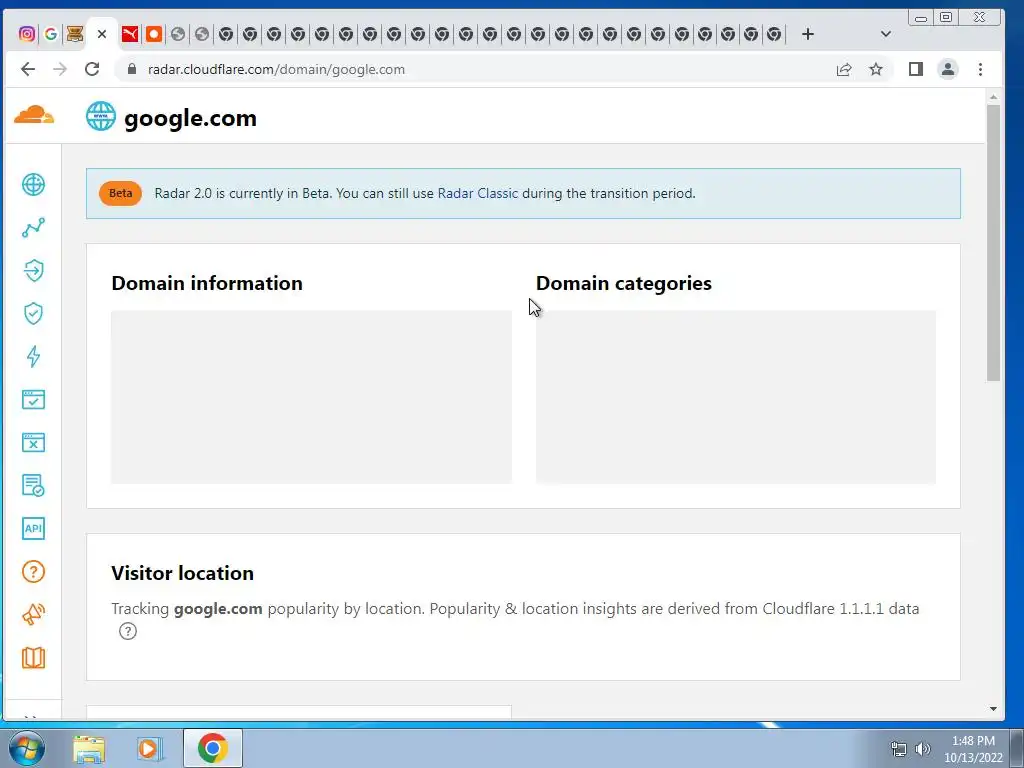Open the document report sidebar icon
This screenshot has height=768, width=1024.
pos(33,485)
